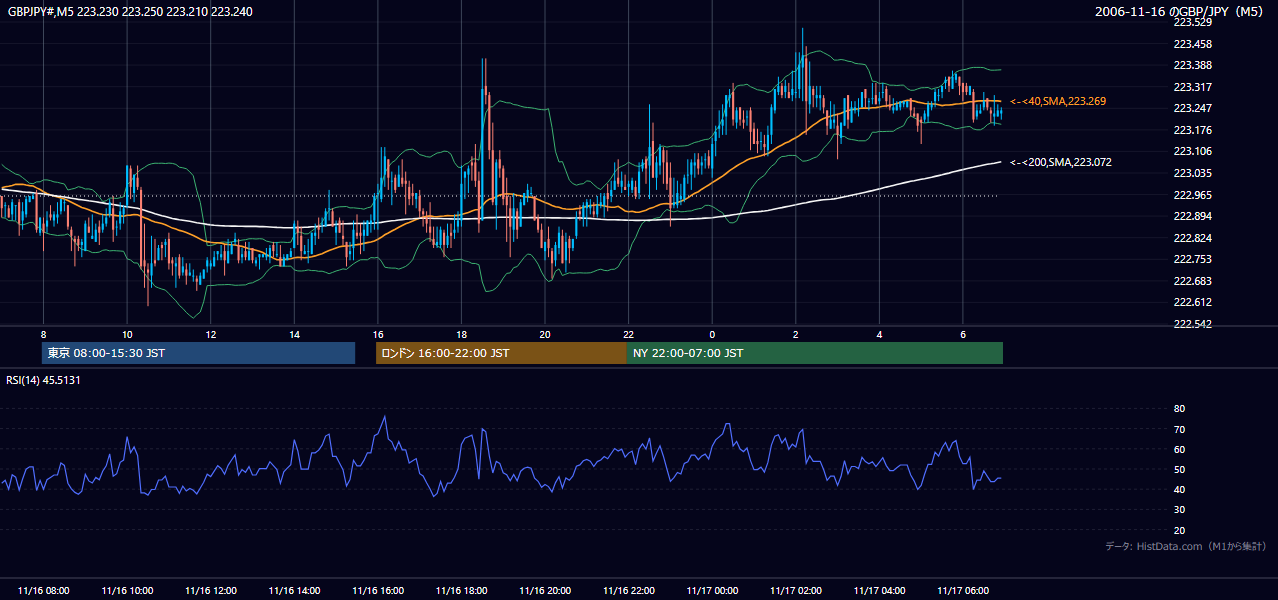Click hour tick 8 under the price chart
The image size is (1278, 600).
[43, 333]
